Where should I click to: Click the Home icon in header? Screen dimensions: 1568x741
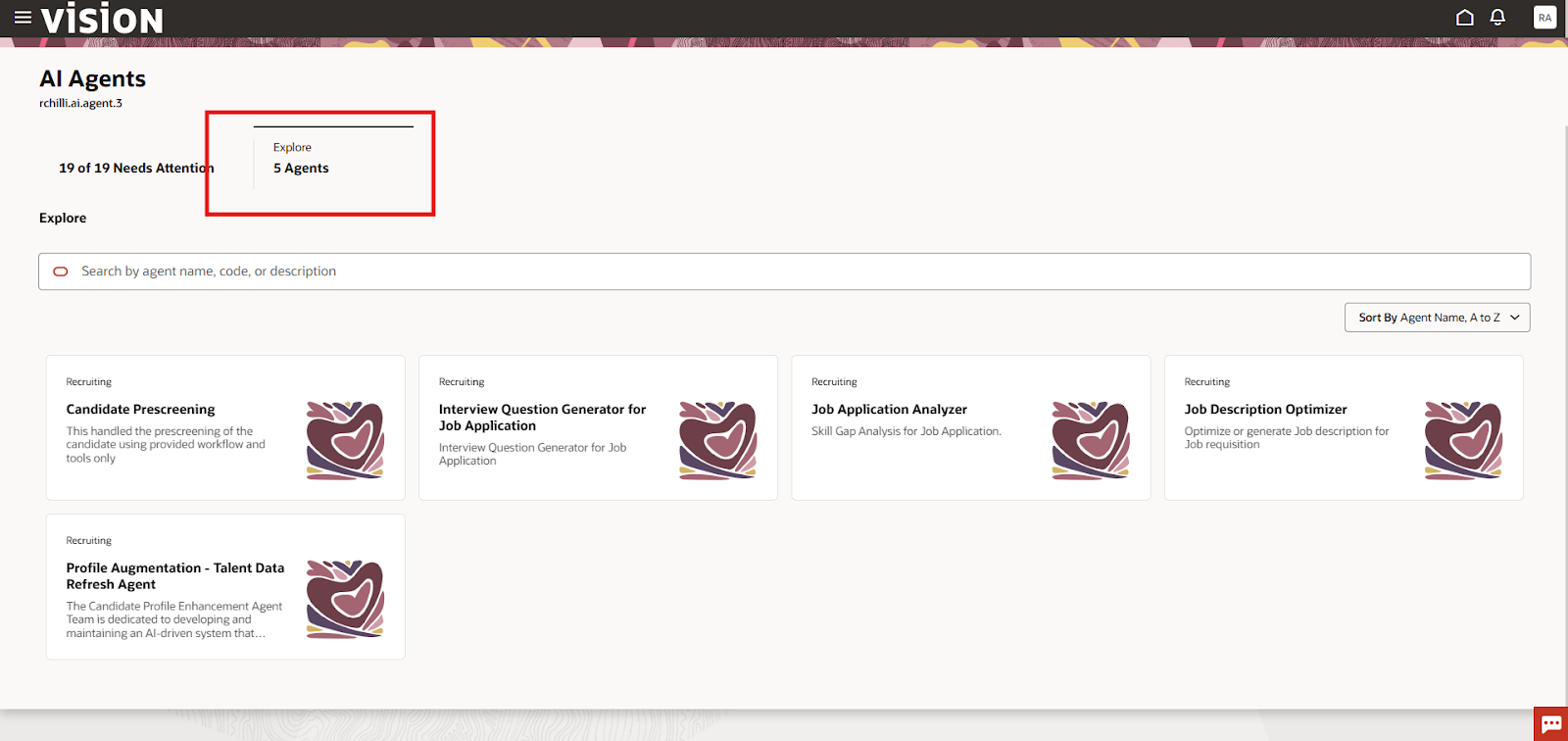pos(1464,18)
